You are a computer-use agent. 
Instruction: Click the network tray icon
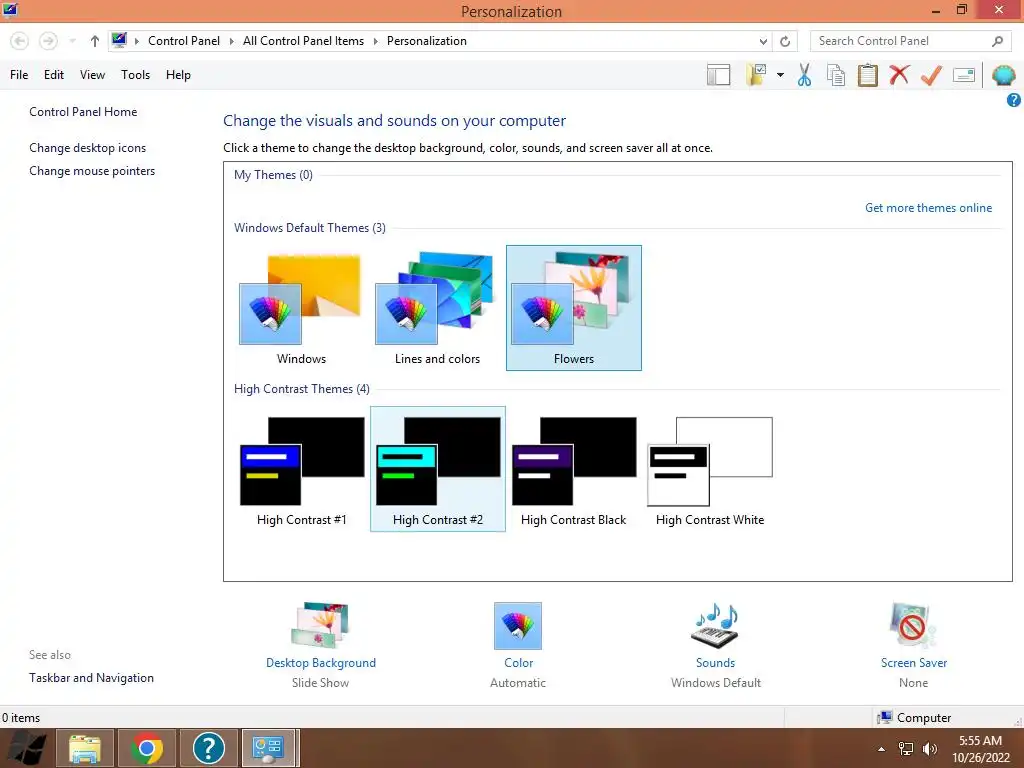pyautogui.click(x=906, y=749)
